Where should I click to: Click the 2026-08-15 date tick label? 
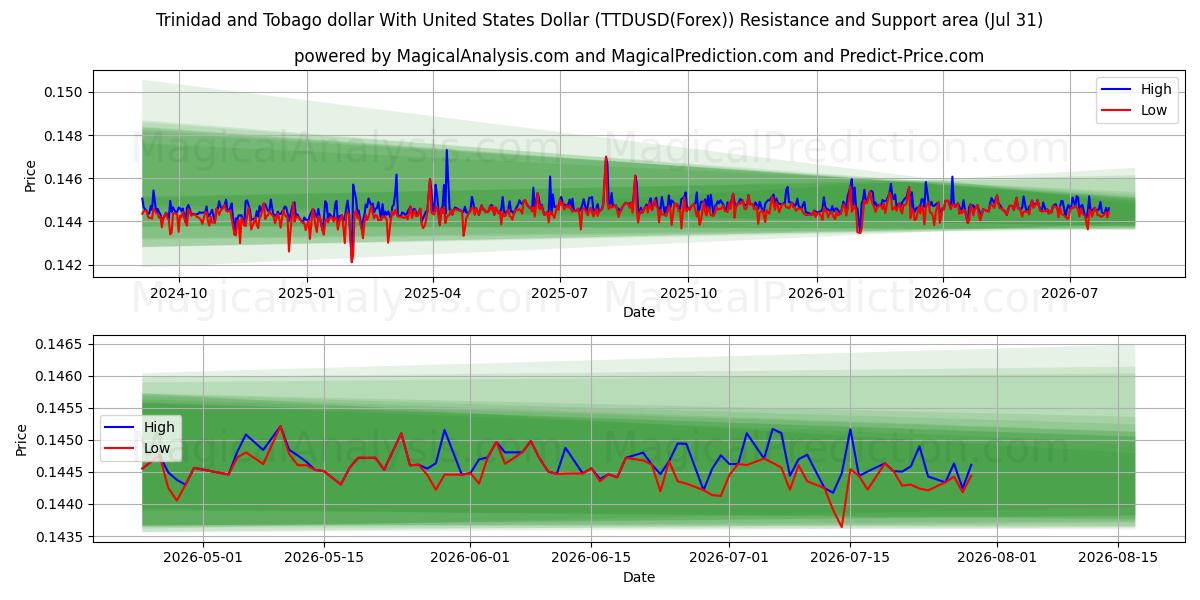click(1118, 558)
